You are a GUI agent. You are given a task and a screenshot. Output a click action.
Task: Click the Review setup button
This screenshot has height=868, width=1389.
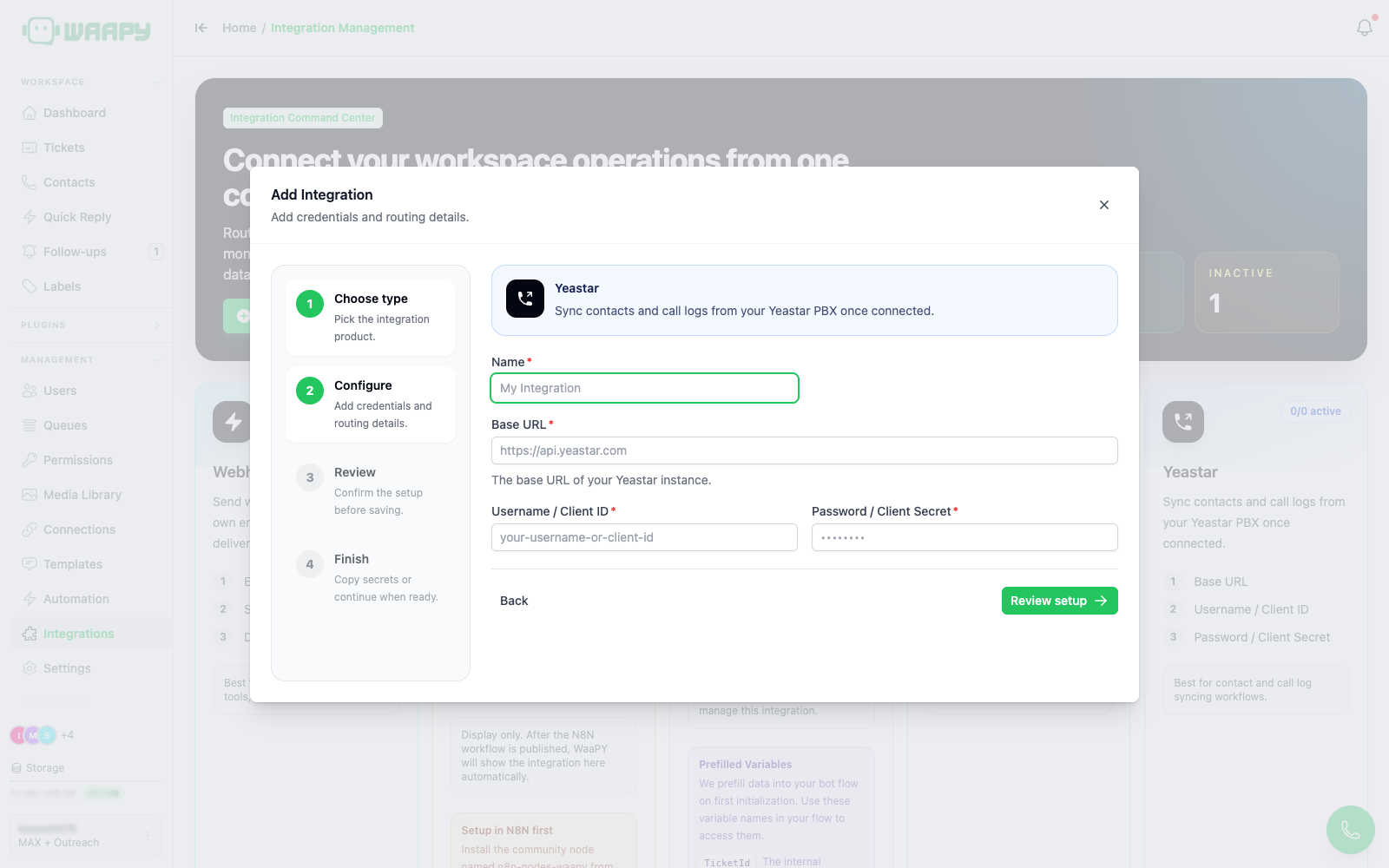[x=1059, y=601]
